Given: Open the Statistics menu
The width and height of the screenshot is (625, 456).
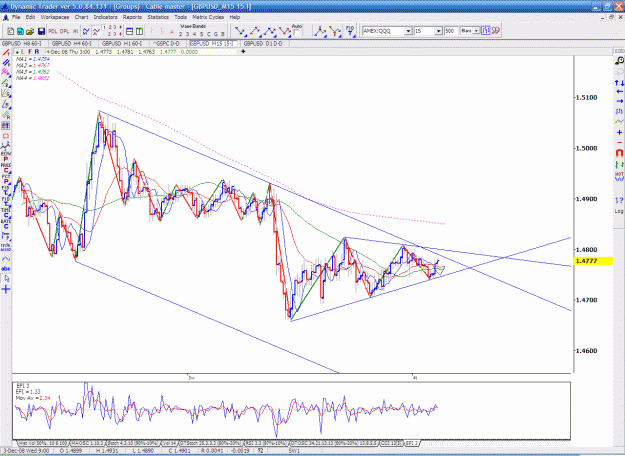Looking at the screenshot, I should point(158,17).
